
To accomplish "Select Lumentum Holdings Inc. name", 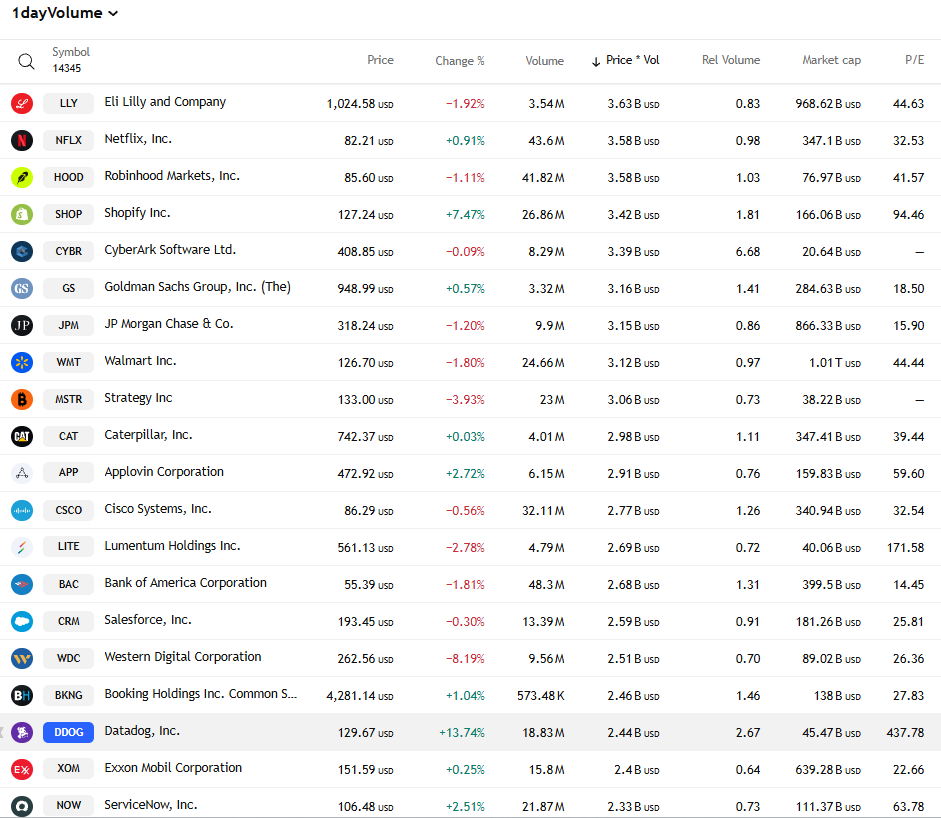I will (172, 546).
